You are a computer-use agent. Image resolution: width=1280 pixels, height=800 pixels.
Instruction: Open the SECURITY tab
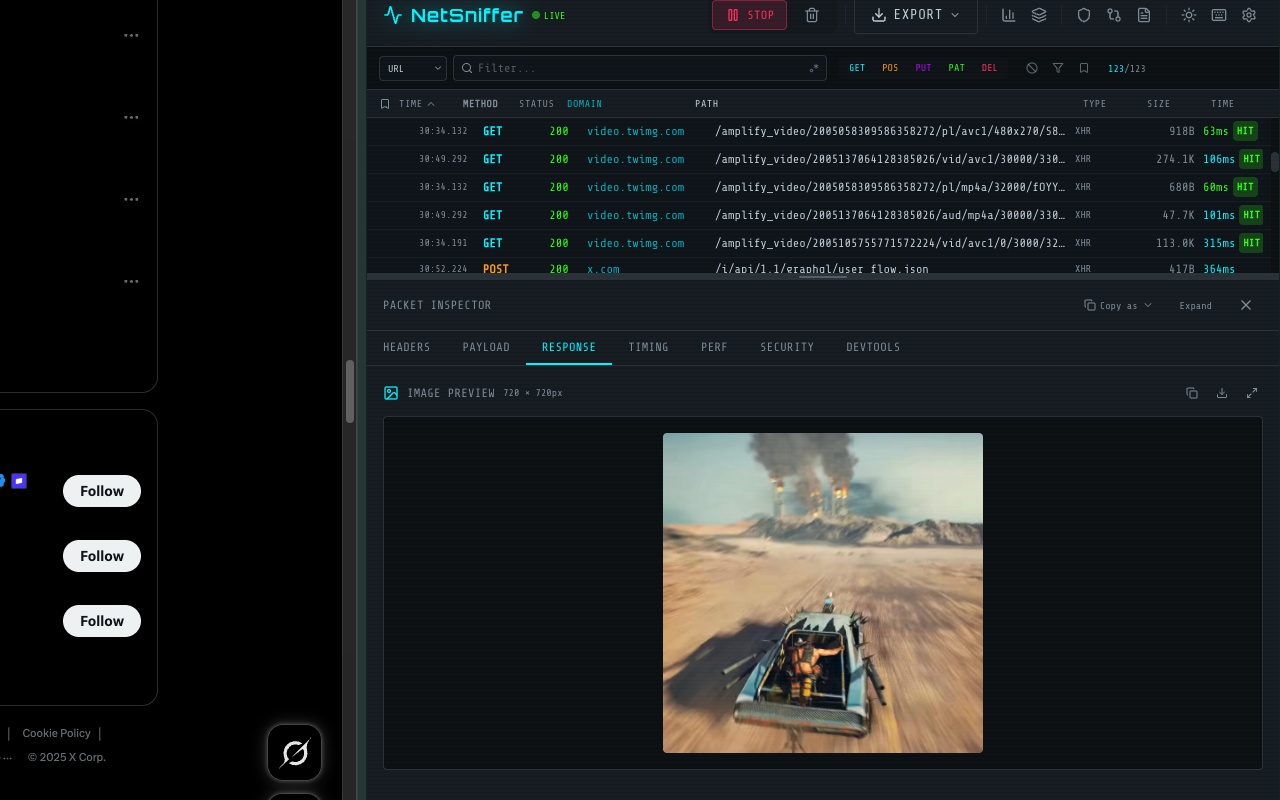[x=787, y=347]
